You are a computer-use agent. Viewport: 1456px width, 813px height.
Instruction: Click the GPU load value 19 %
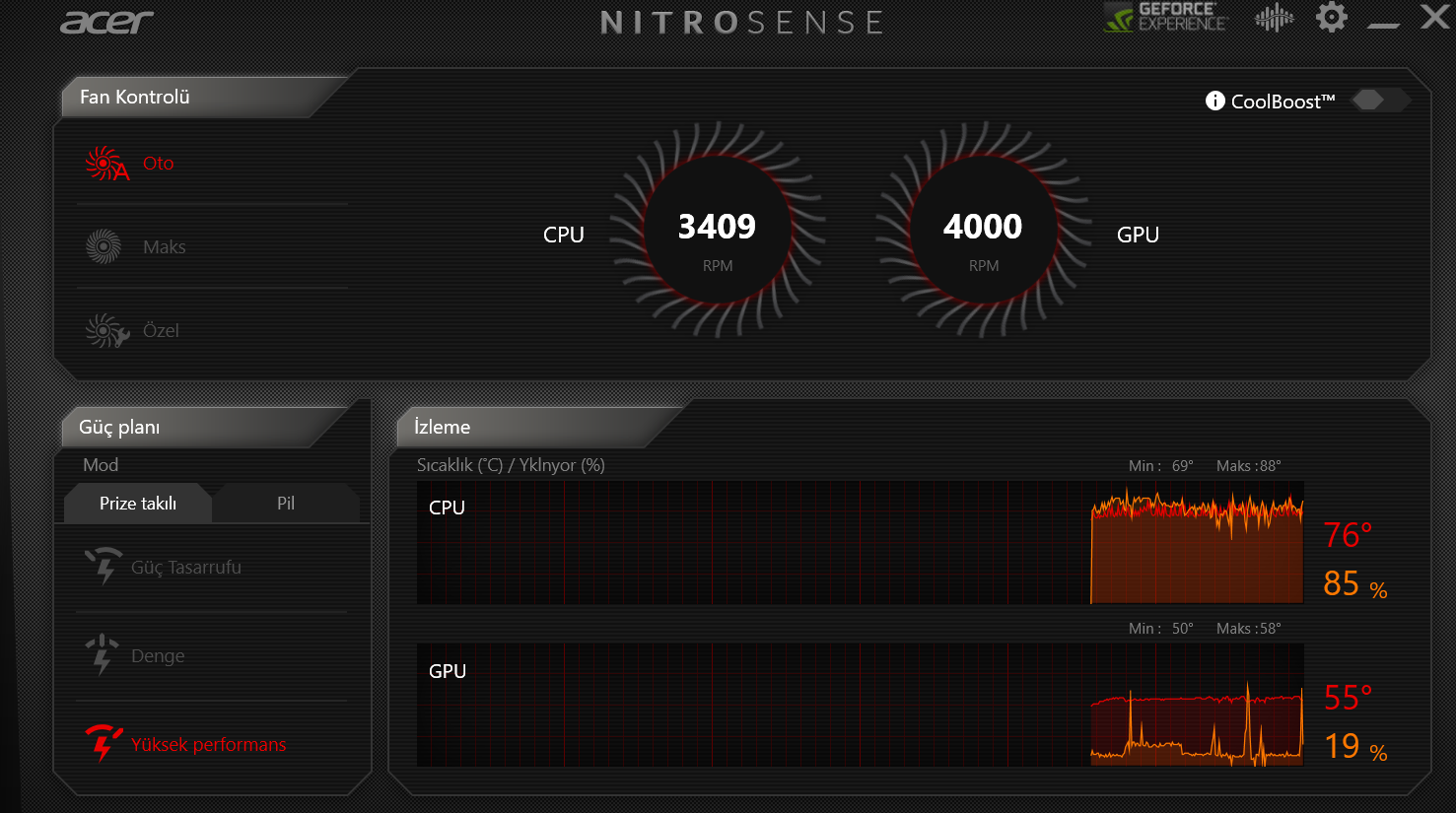pyautogui.click(x=1355, y=747)
